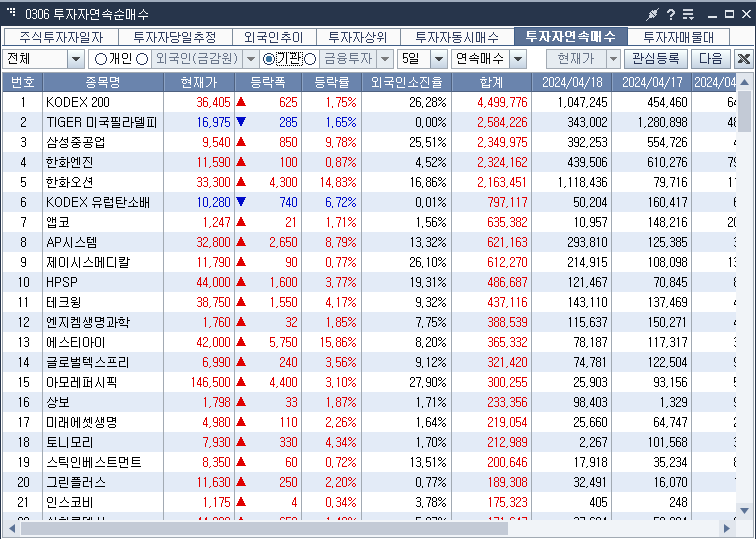Select the 스틱인베스트먼트 stock name

tap(94, 462)
